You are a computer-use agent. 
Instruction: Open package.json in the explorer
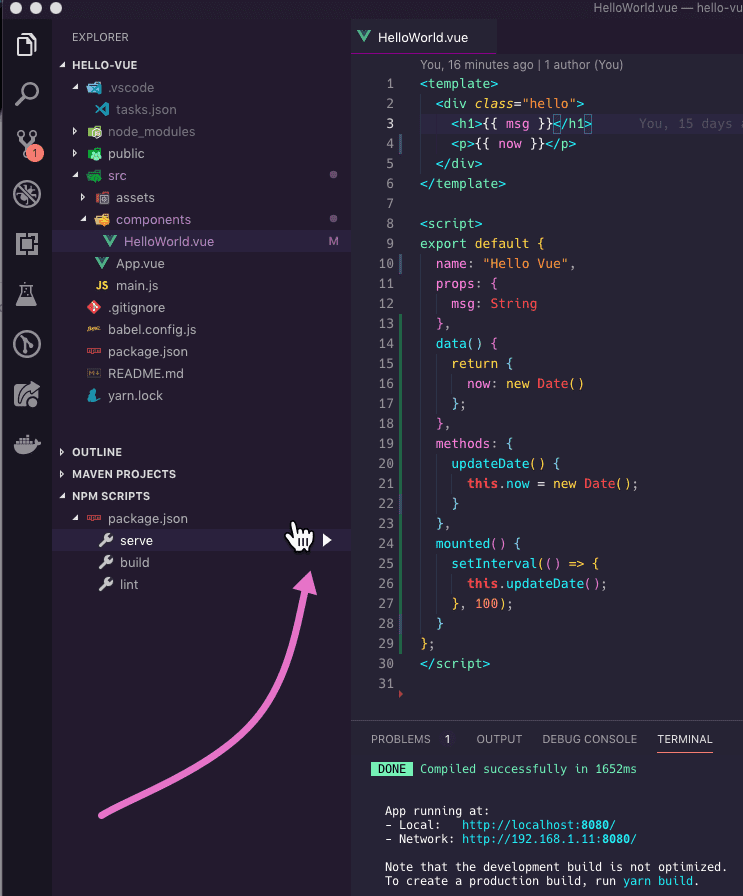147,351
